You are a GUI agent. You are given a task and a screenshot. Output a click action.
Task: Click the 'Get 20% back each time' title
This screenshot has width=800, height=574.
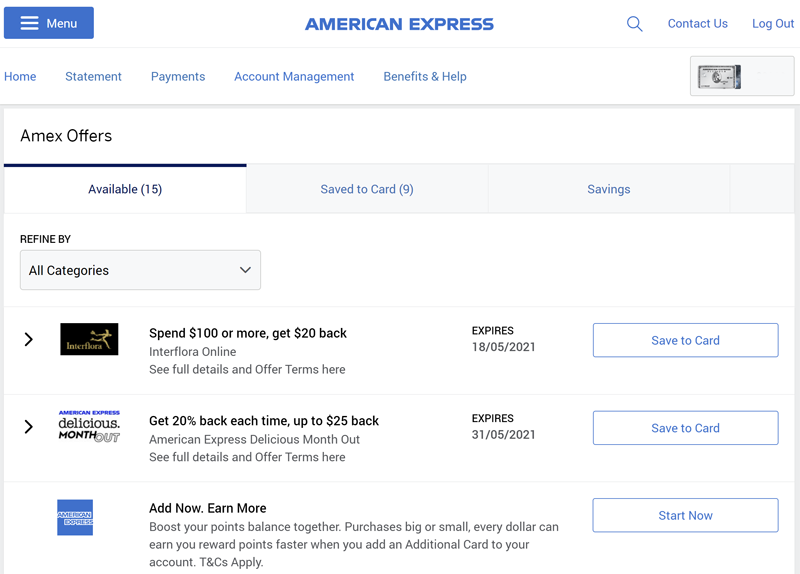264,421
